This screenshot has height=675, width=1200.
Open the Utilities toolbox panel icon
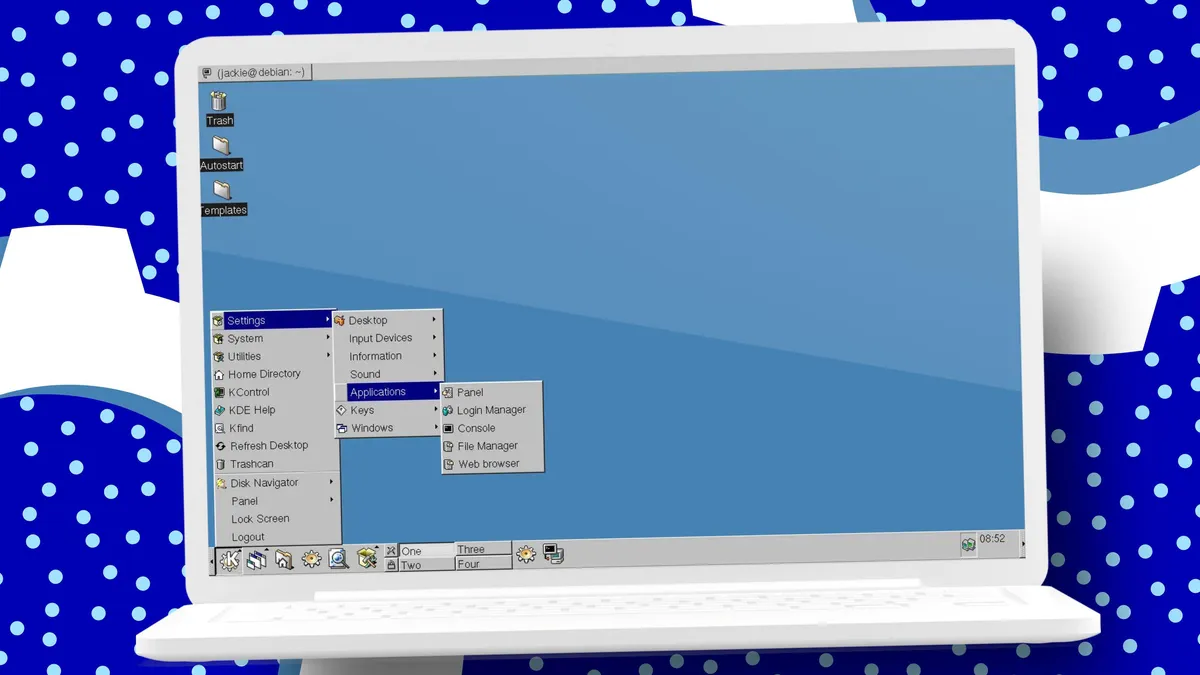click(x=367, y=558)
